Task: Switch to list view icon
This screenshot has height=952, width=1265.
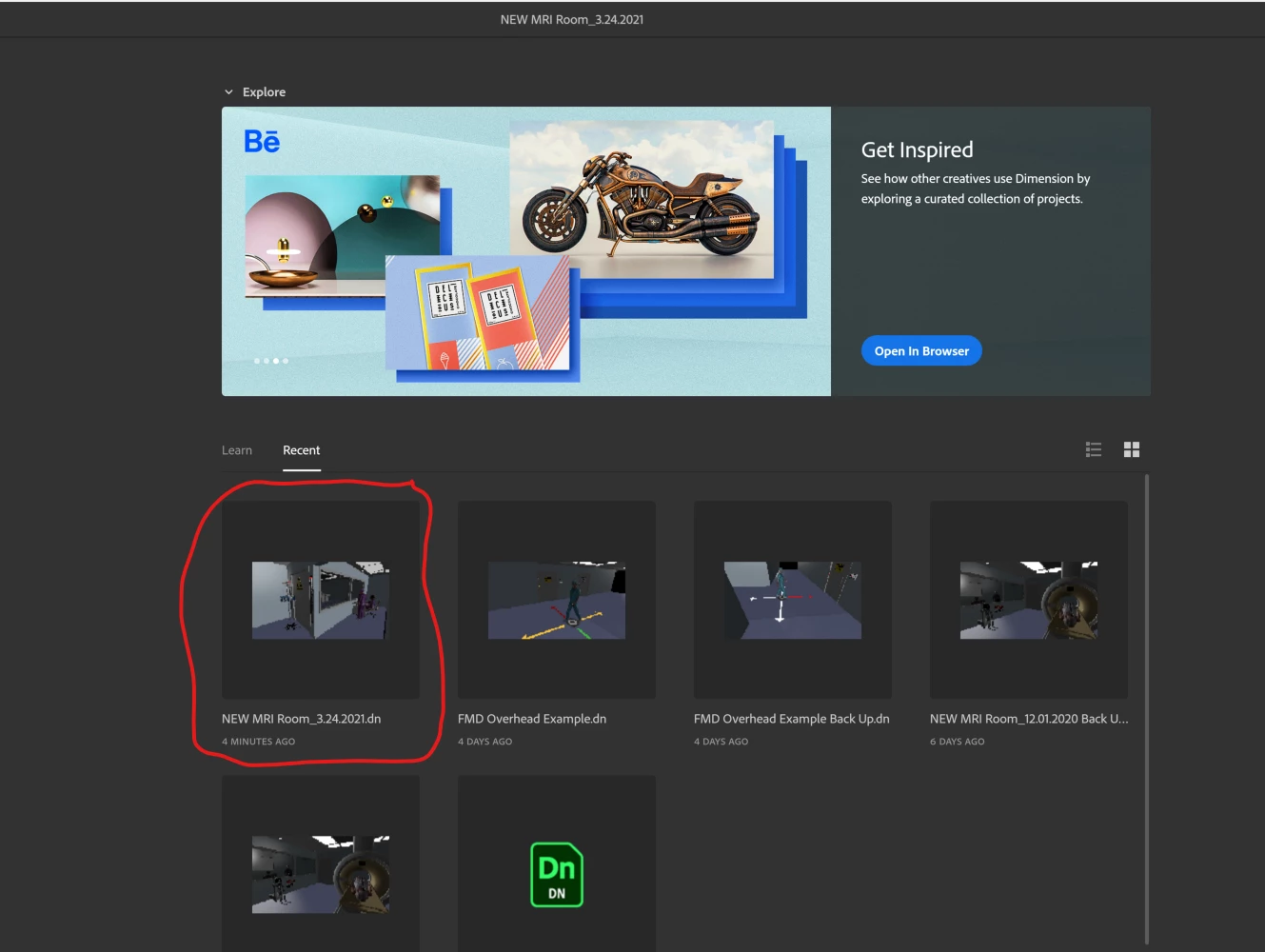Action: click(x=1094, y=449)
